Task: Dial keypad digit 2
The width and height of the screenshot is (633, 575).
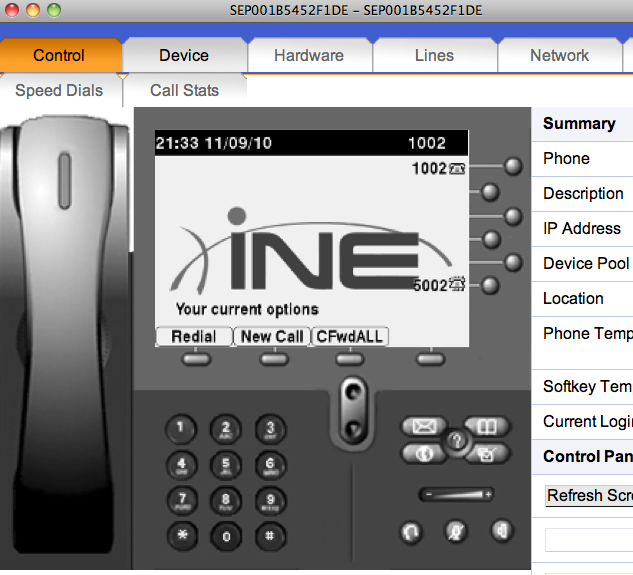Action: 226,428
